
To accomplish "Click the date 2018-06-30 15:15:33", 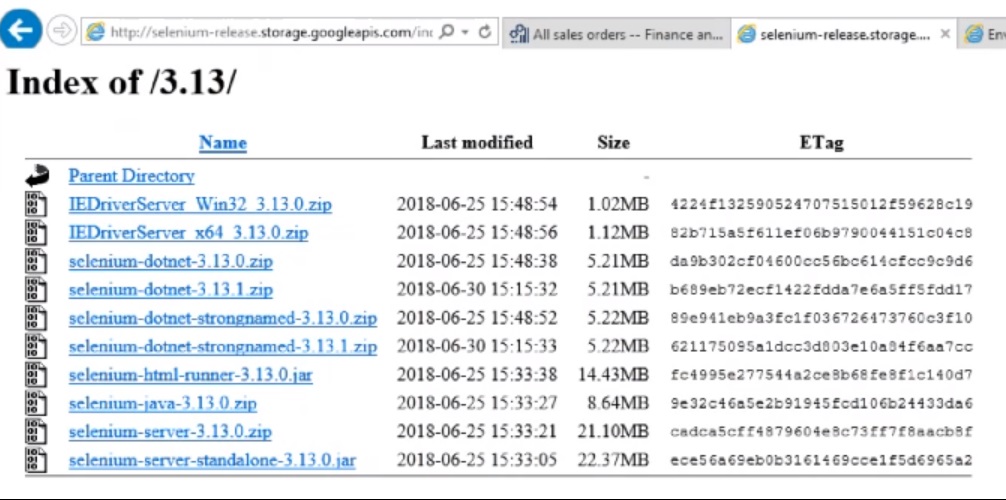I will 477,347.
